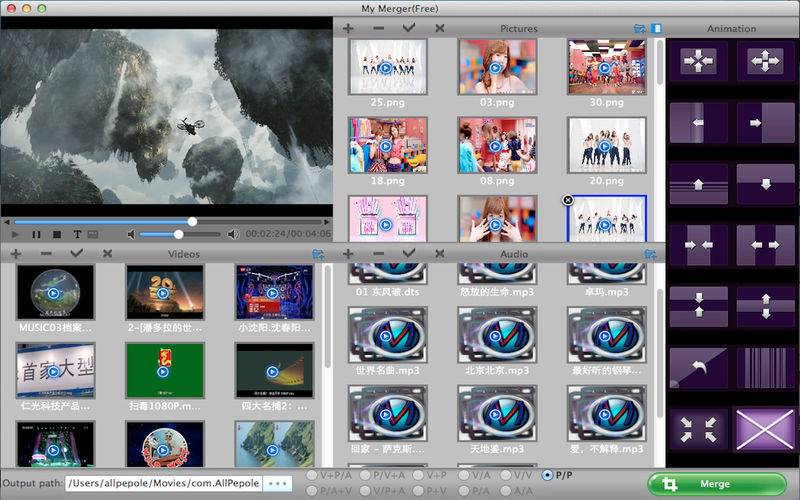The width and height of the screenshot is (800, 500).
Task: Remove the selected picture via its close badge
Action: pyautogui.click(x=567, y=200)
